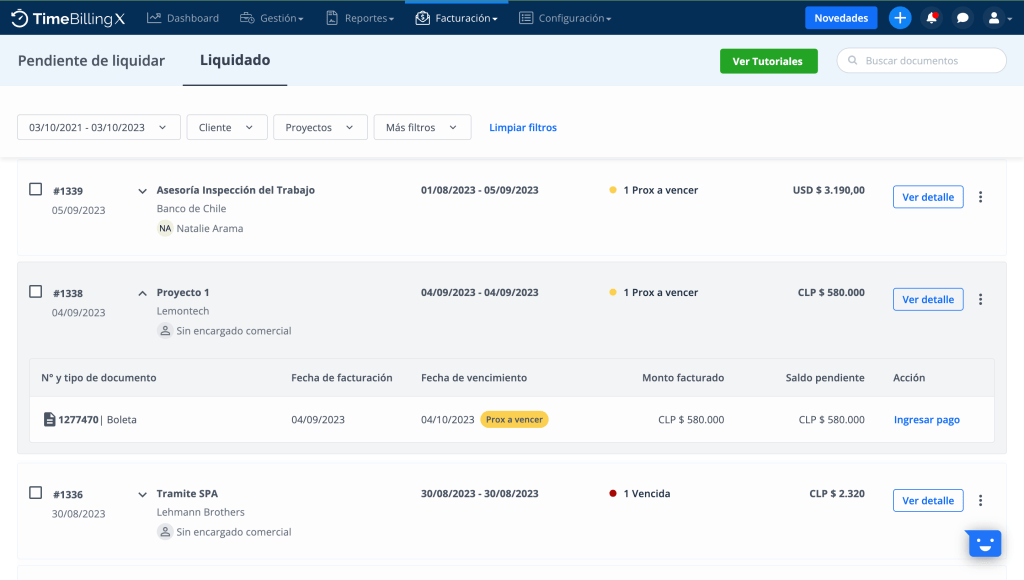This screenshot has width=1024, height=580.
Task: Click the Gestión briefcase icon
Action: coord(247,18)
